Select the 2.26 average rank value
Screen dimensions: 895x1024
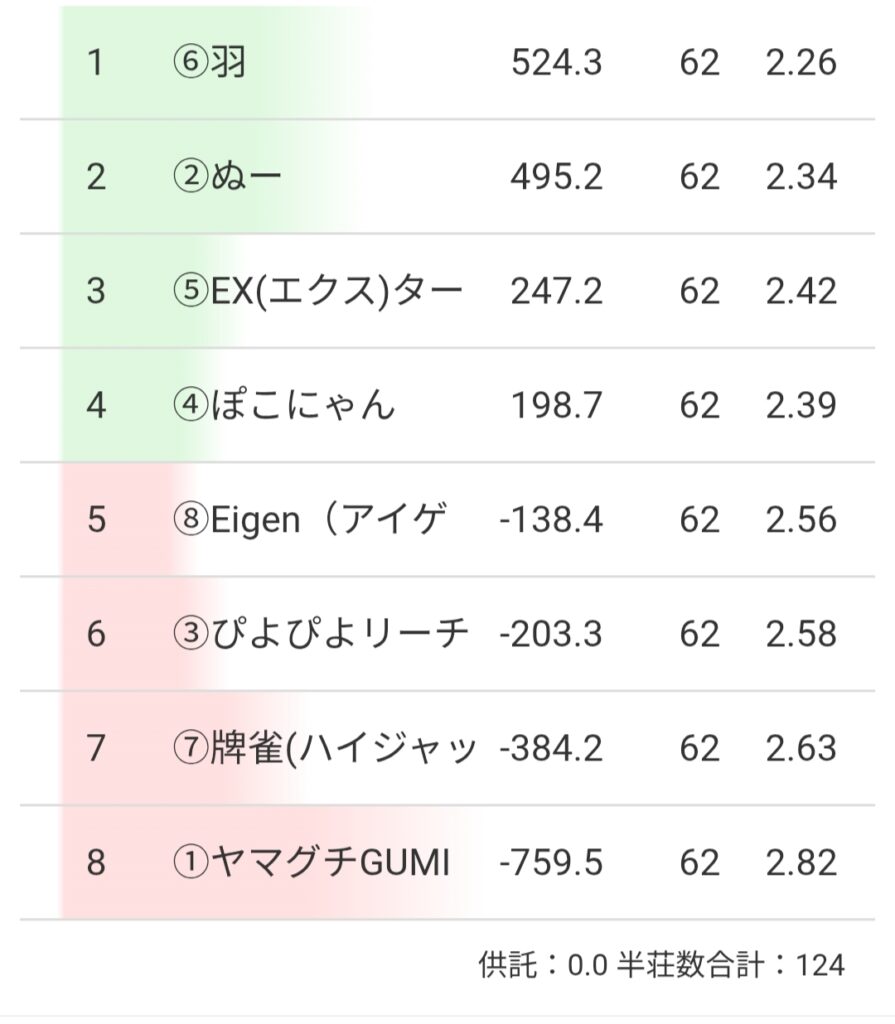click(801, 63)
